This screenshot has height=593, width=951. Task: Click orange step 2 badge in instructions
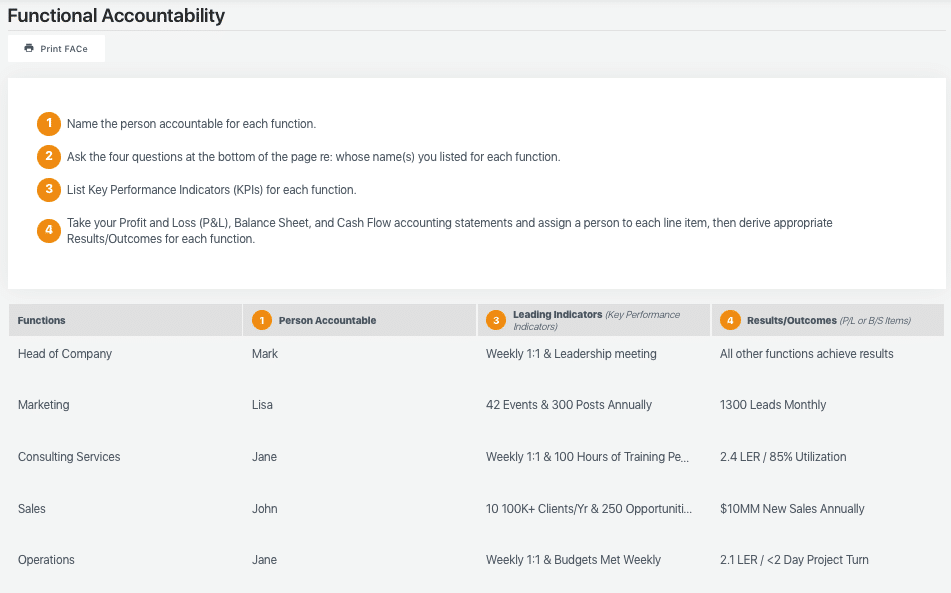(x=49, y=156)
